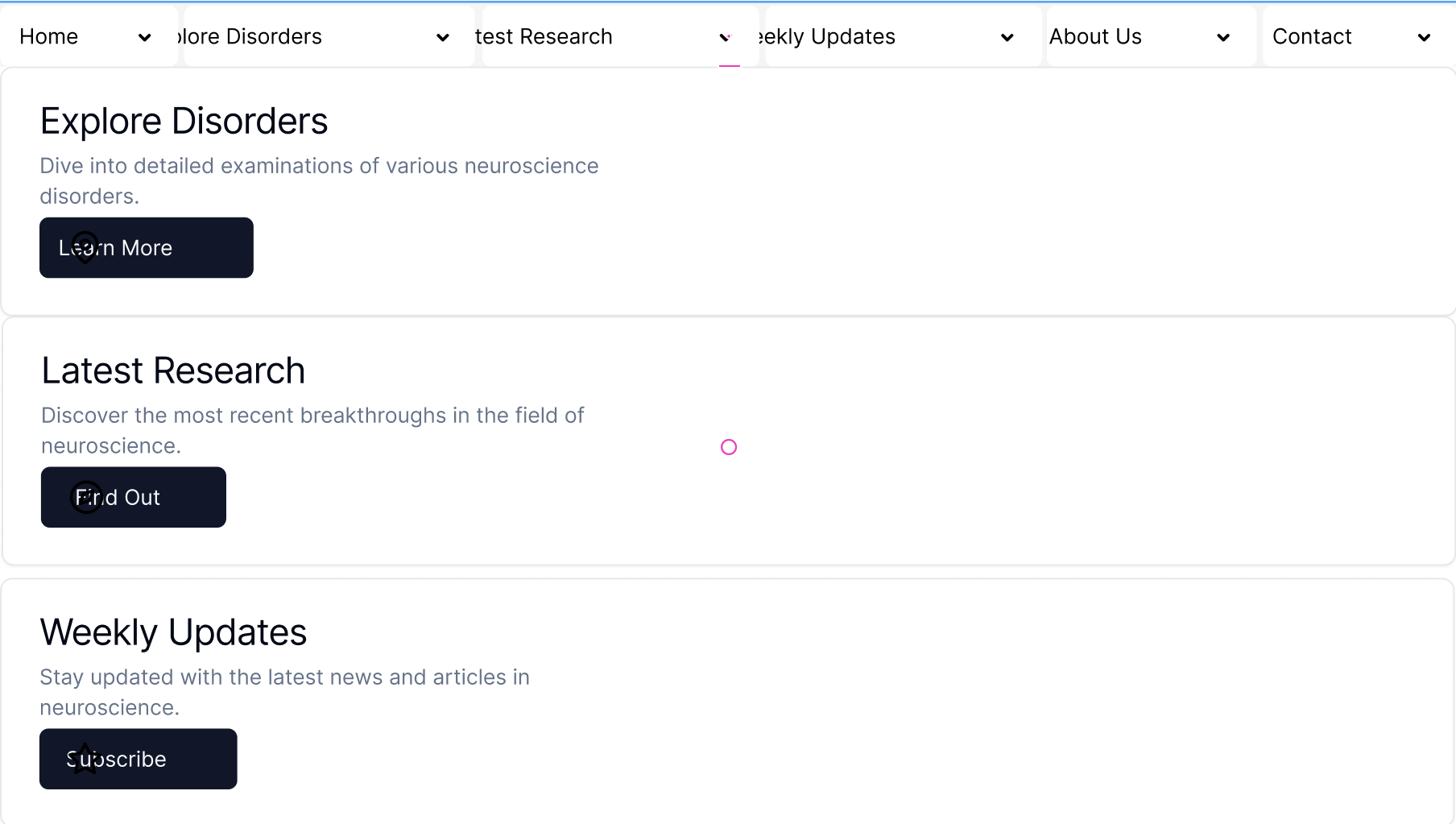Open the Contact menu
Viewport: 1456px width, 824px height.
pyautogui.click(x=1359, y=37)
